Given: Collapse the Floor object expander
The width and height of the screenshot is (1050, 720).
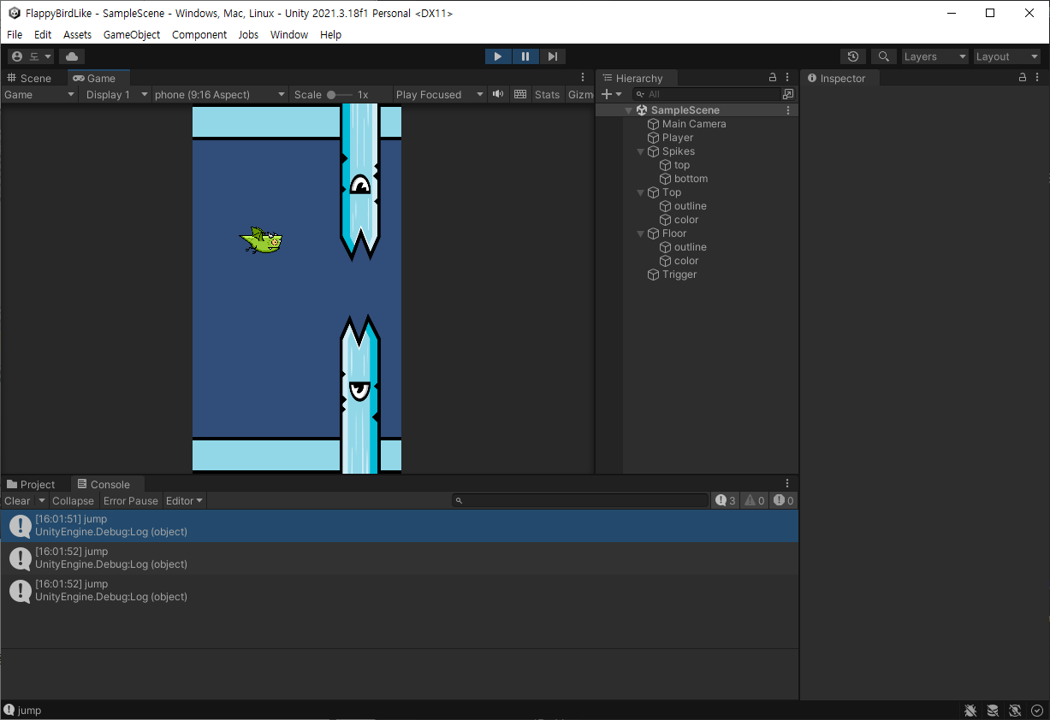Looking at the screenshot, I should pyautogui.click(x=640, y=234).
